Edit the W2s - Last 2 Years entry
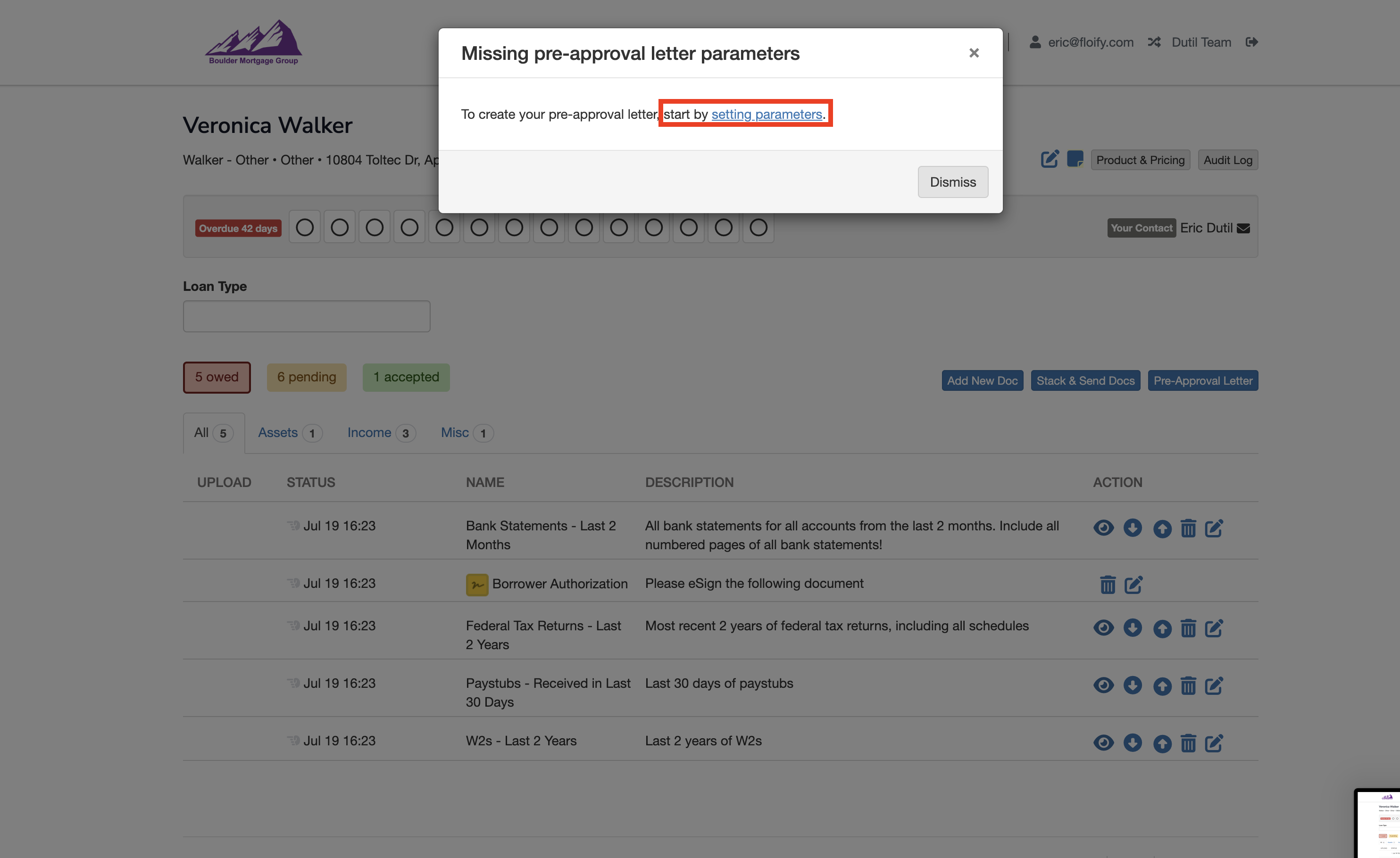This screenshot has width=1400, height=858. [x=1214, y=742]
